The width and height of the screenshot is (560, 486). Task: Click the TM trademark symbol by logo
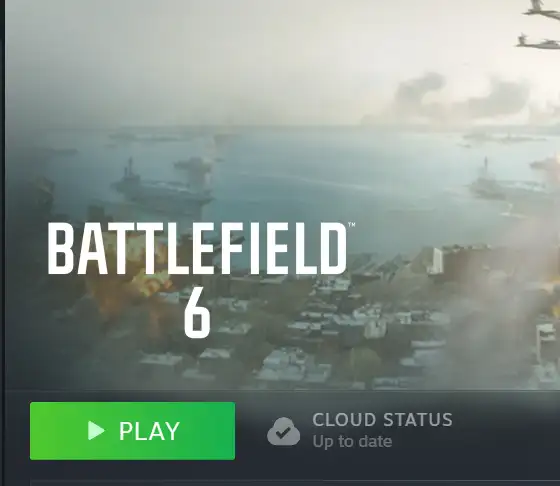[351, 225]
